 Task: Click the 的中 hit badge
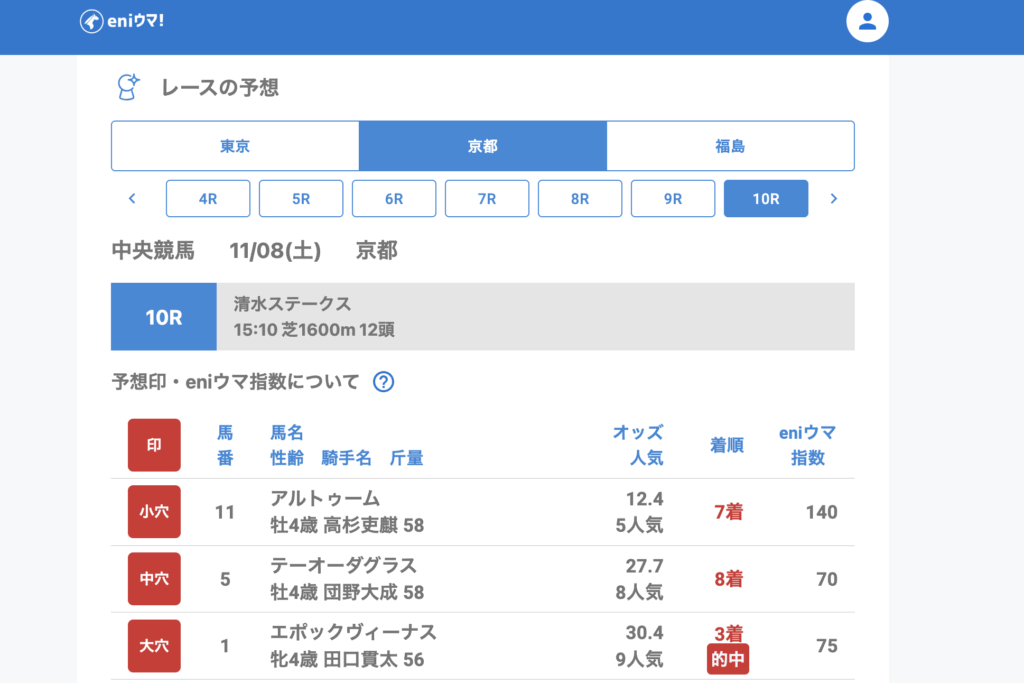(728, 660)
